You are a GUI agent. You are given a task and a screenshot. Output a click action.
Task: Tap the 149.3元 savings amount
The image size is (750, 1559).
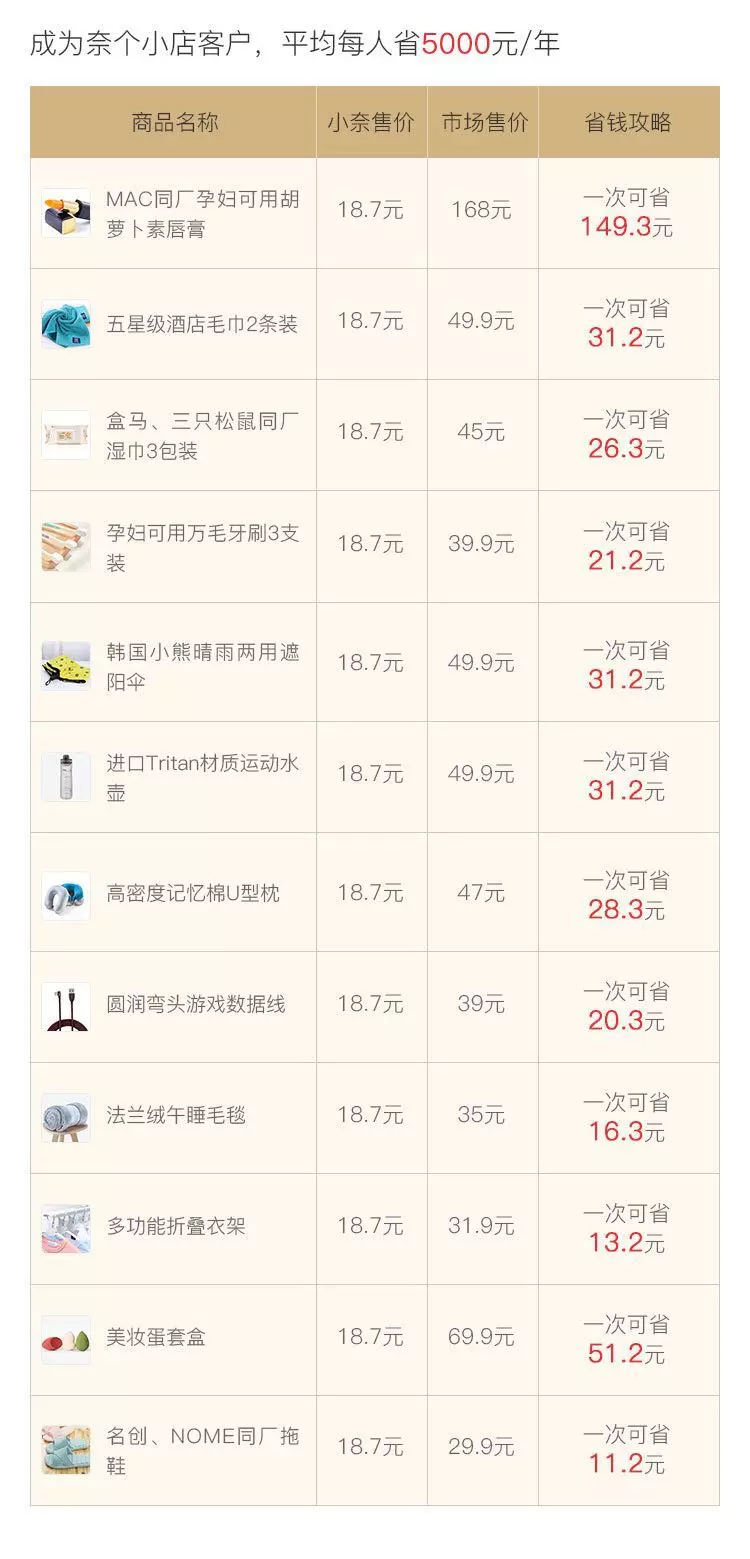pyautogui.click(x=626, y=228)
